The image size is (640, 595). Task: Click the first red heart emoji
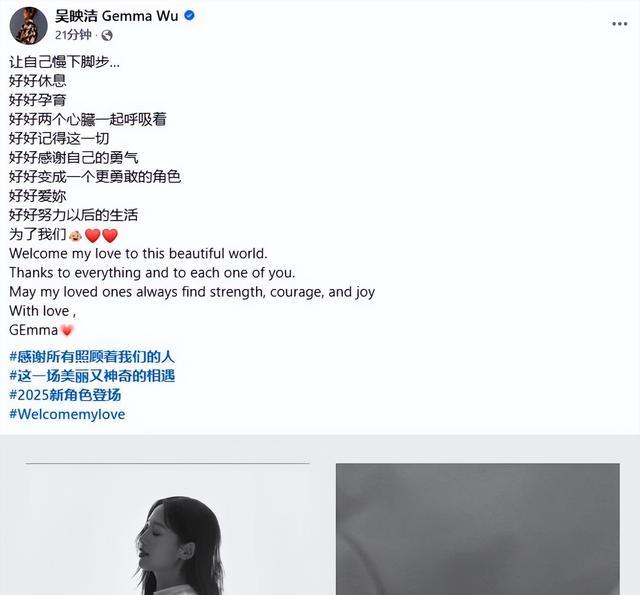[x=93, y=235]
